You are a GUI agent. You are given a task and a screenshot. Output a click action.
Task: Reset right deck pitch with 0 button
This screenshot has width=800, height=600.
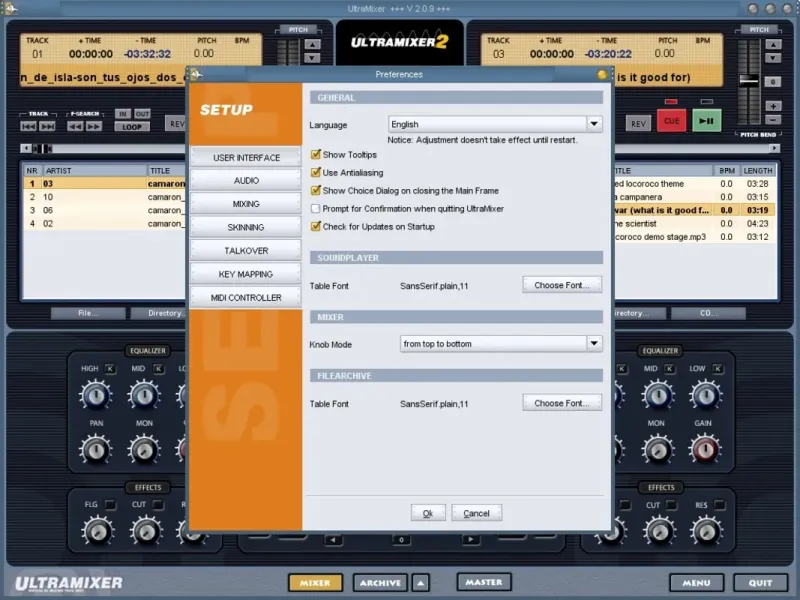[x=773, y=82]
